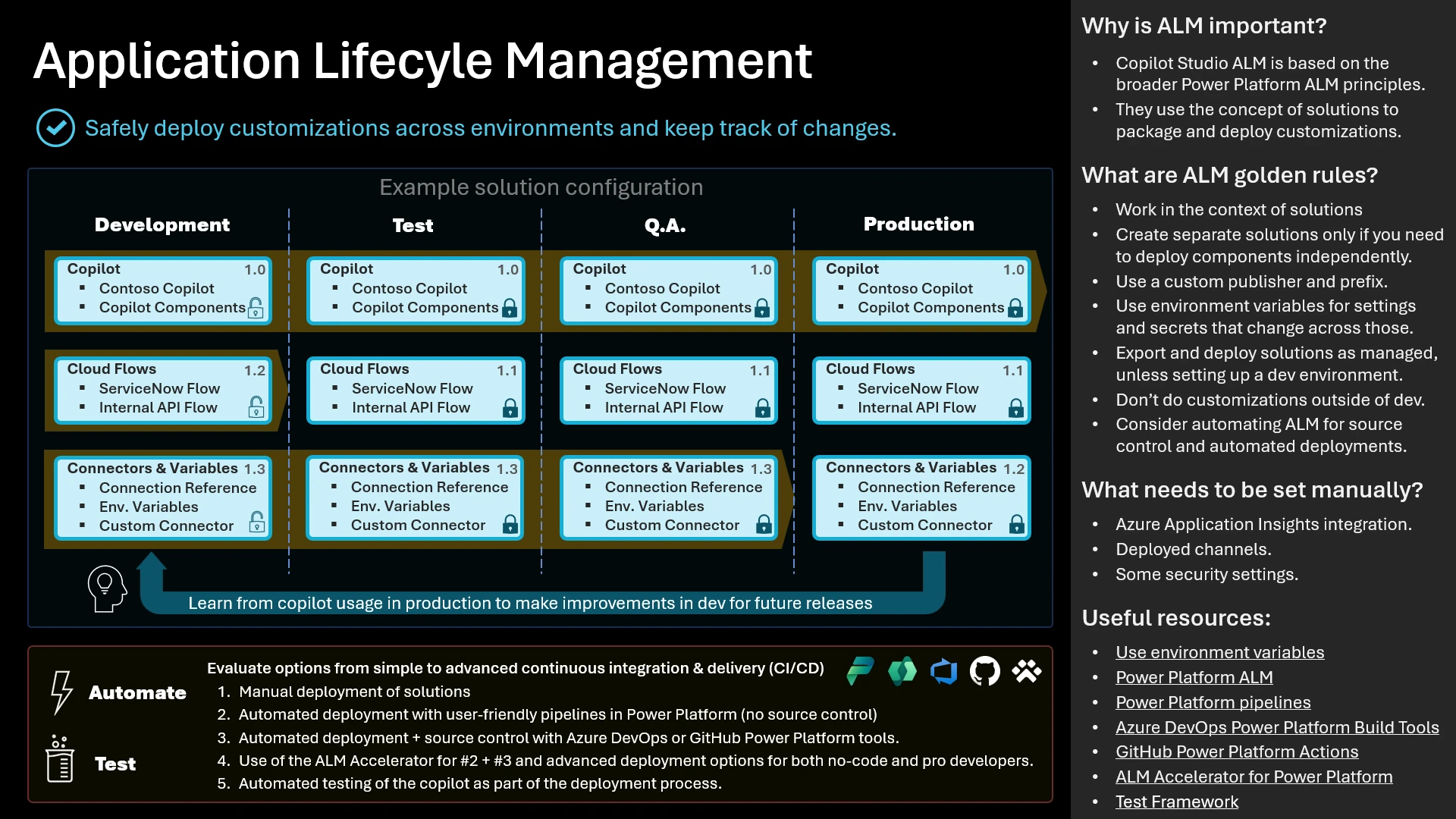Select the ALM Accelerator dotted icon
Image resolution: width=1456 pixels, height=819 pixels.
(1027, 672)
